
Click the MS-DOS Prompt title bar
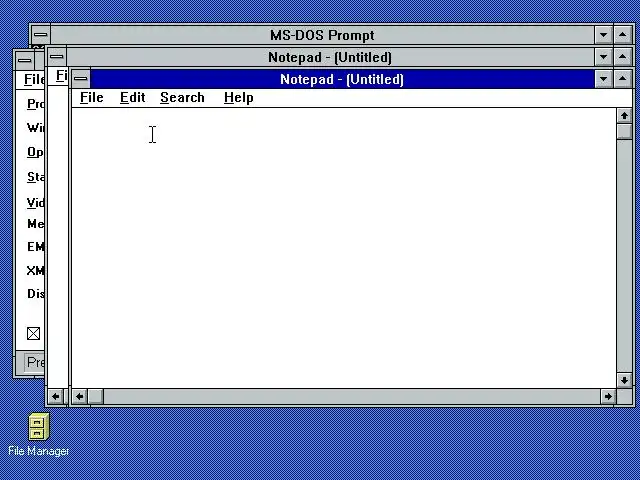(x=322, y=35)
